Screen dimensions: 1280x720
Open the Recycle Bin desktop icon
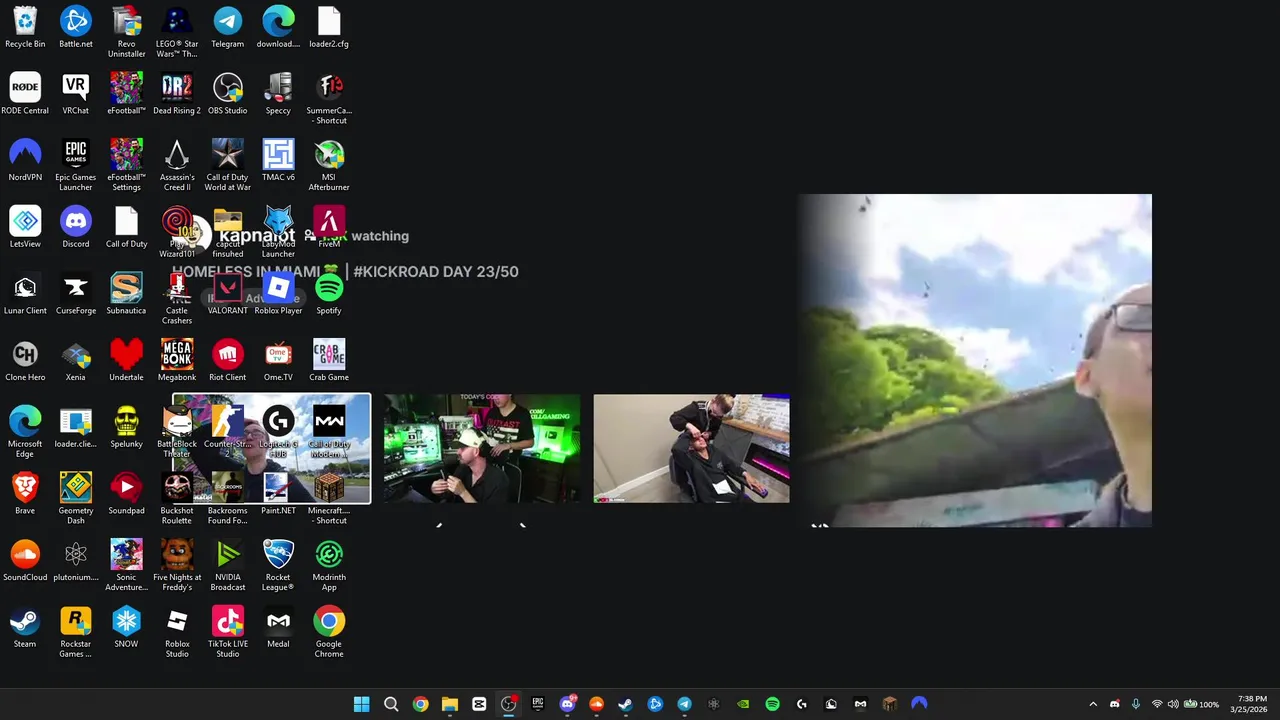pos(25,27)
